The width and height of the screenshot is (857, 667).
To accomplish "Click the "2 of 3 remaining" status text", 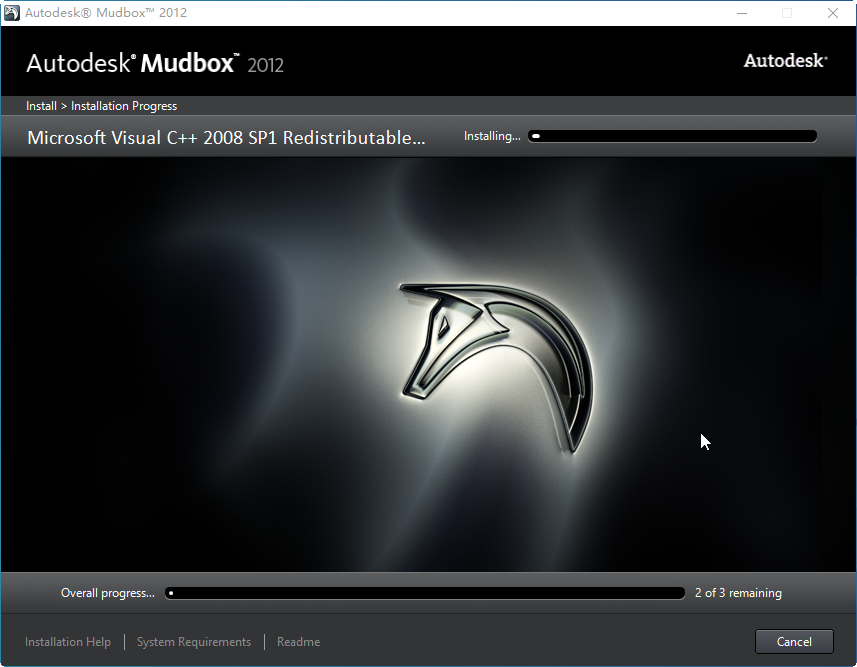I will (738, 593).
